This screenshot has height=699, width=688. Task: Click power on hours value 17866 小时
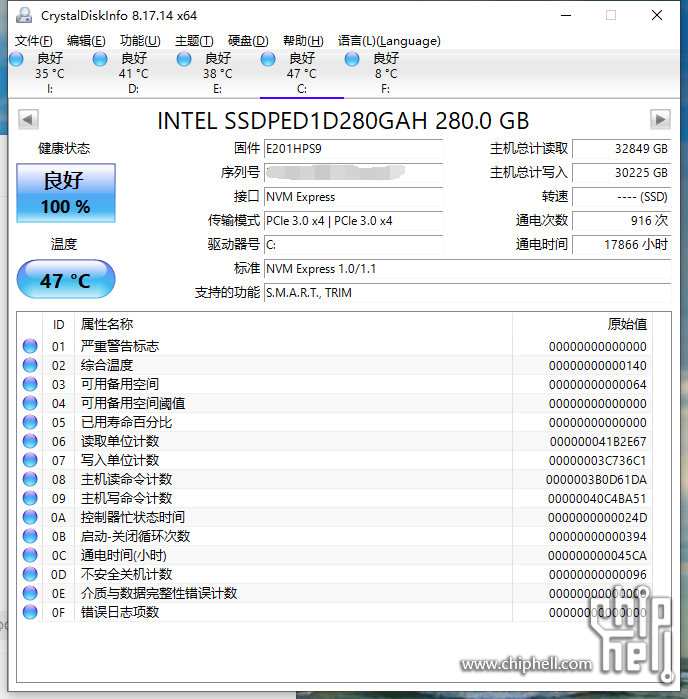pyautogui.click(x=622, y=245)
